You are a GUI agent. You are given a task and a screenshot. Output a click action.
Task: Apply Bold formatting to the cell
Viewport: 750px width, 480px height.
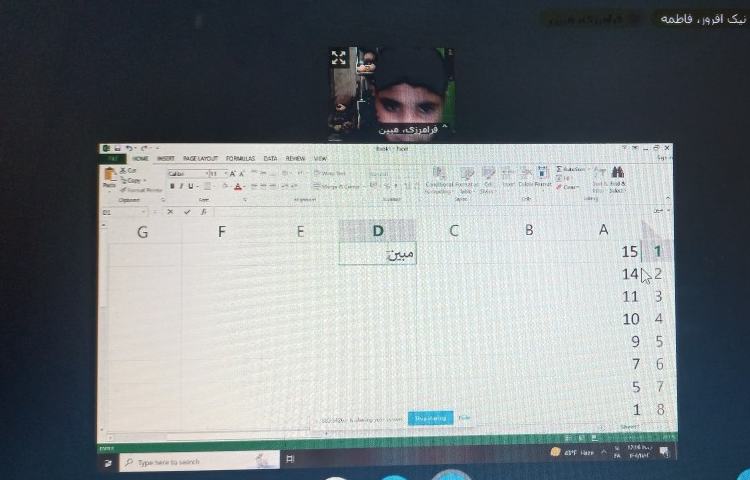[172, 186]
